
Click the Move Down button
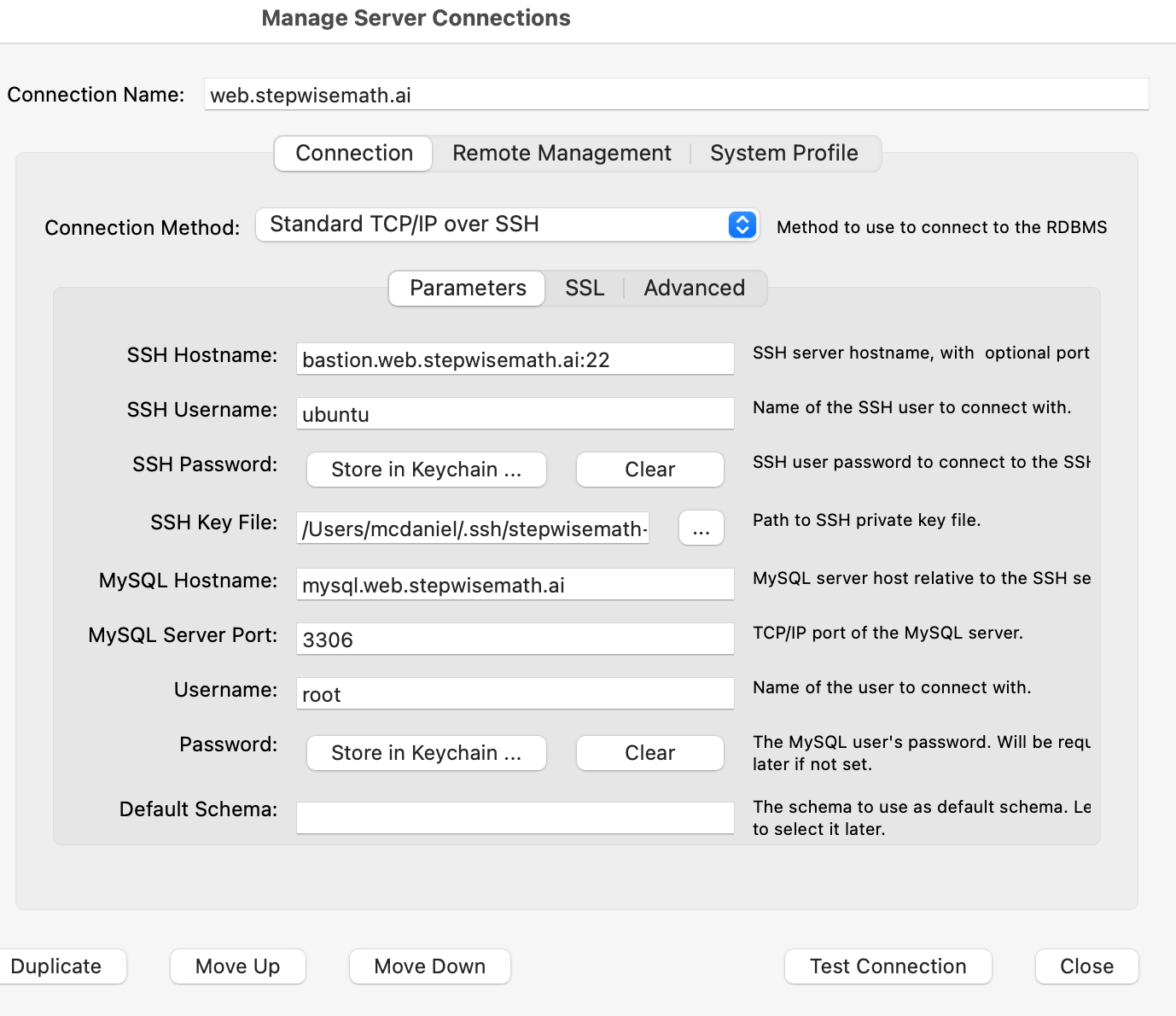point(430,966)
